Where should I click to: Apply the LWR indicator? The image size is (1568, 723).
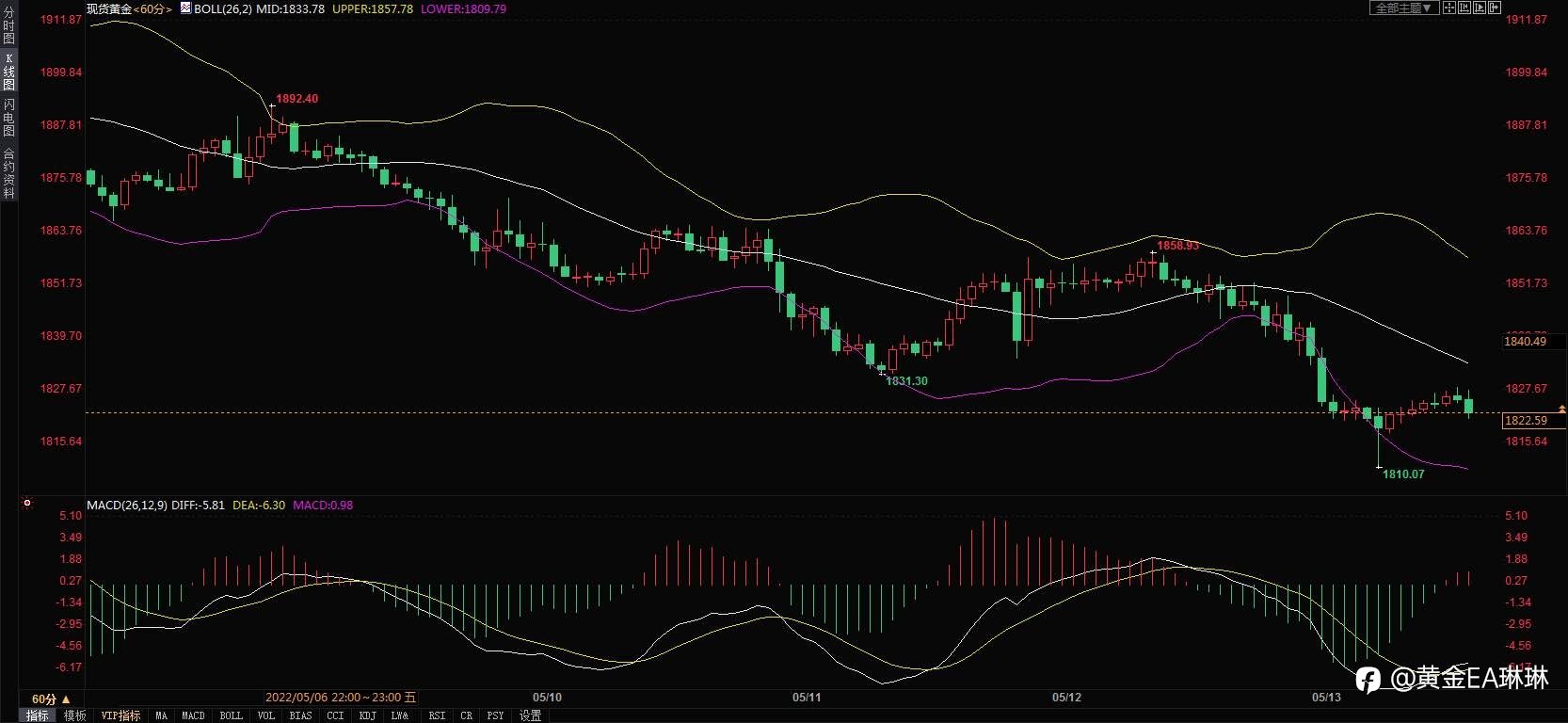point(400,715)
